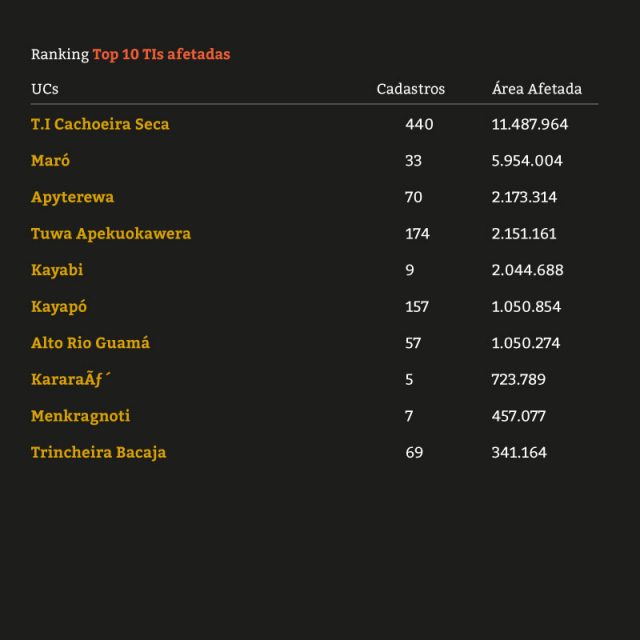Click the 174 cadastros cell
The height and width of the screenshot is (640, 640).
[417, 234]
